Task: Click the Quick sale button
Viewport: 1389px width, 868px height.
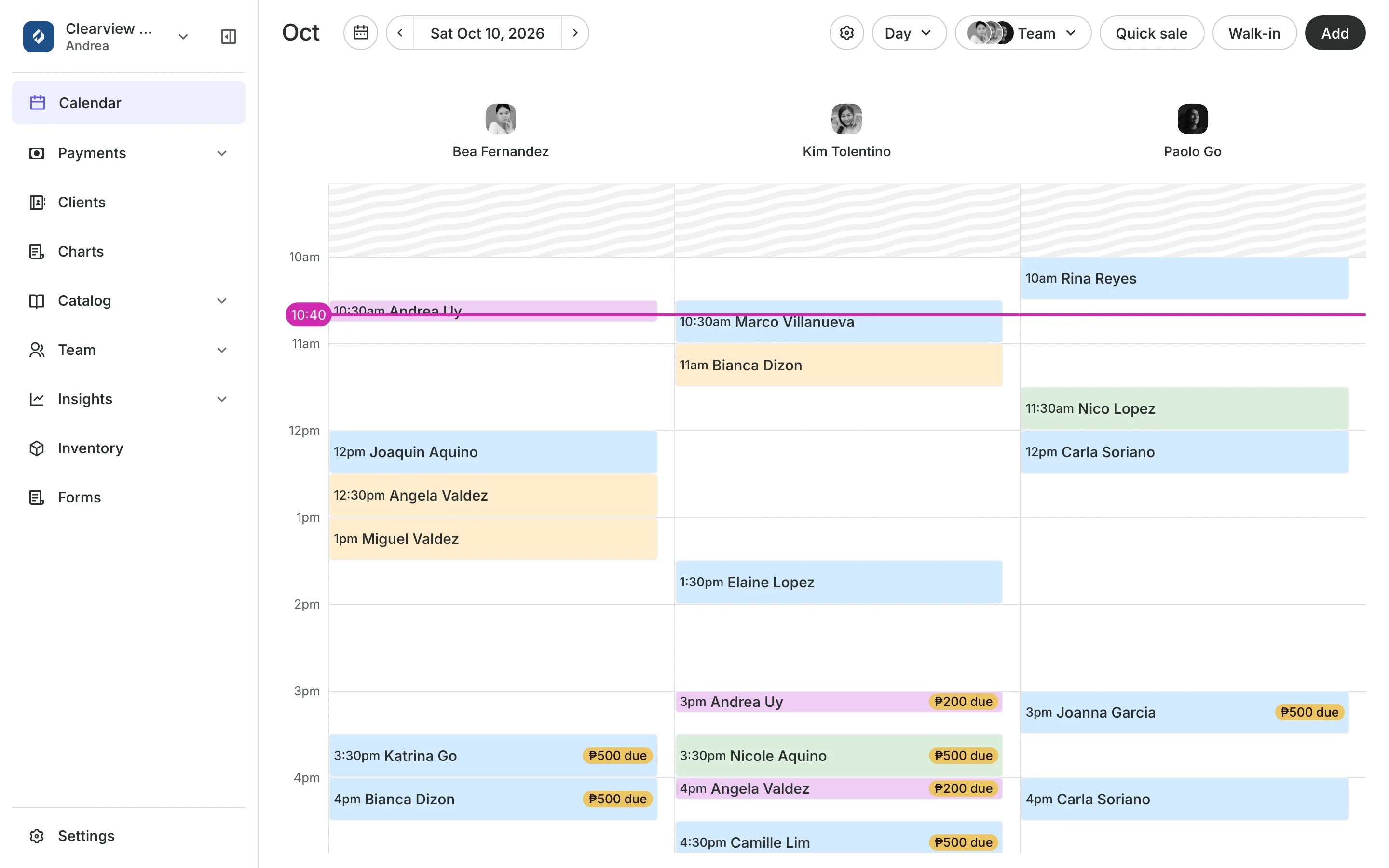Action: pos(1151,33)
